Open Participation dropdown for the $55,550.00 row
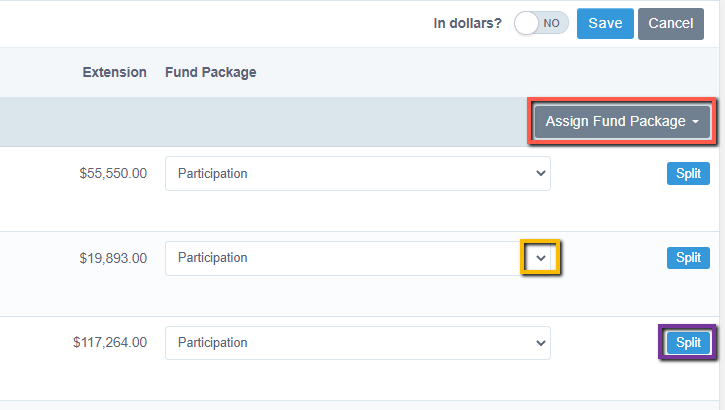 tap(357, 173)
